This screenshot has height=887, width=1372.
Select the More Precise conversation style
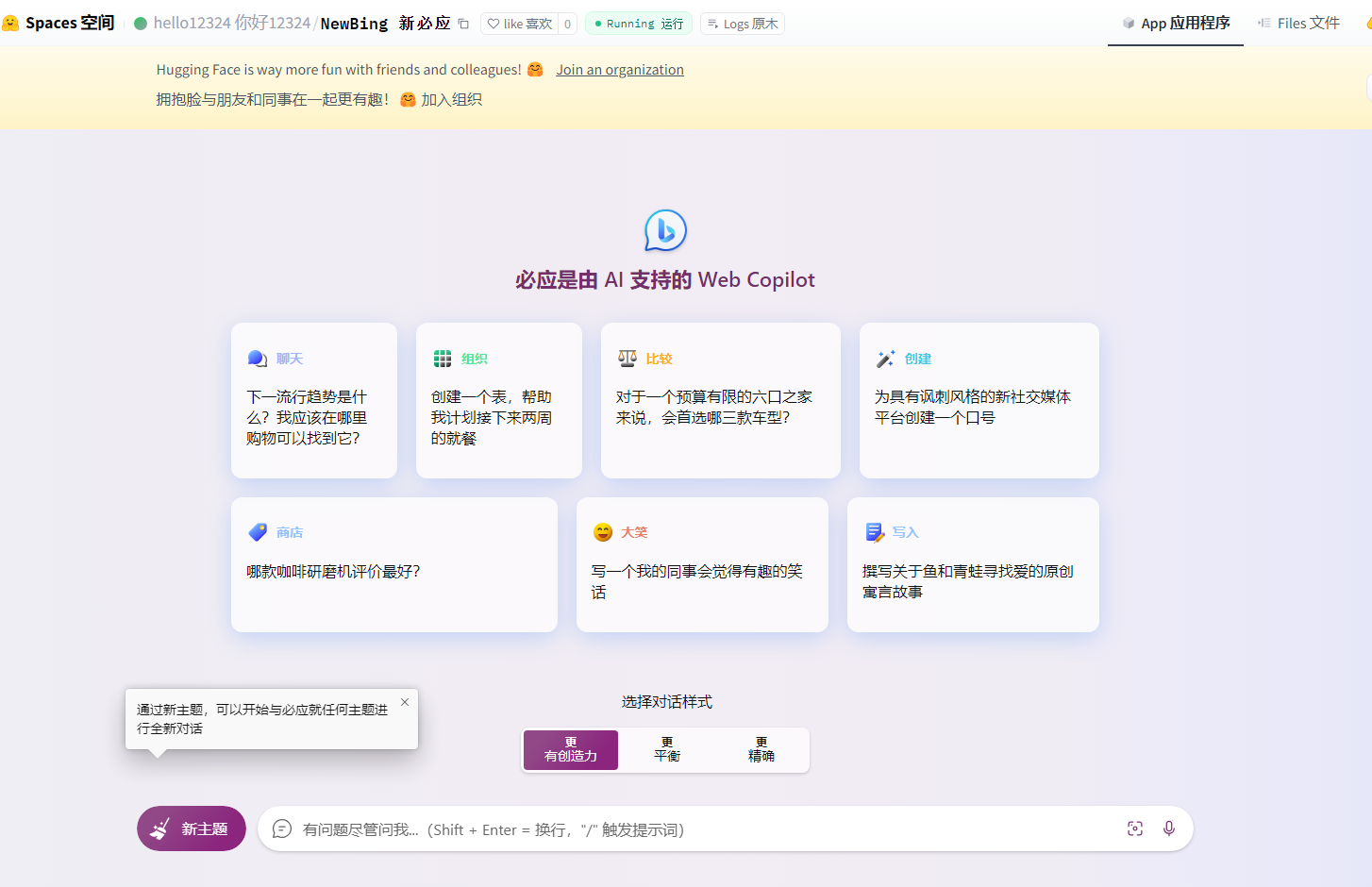coord(761,750)
